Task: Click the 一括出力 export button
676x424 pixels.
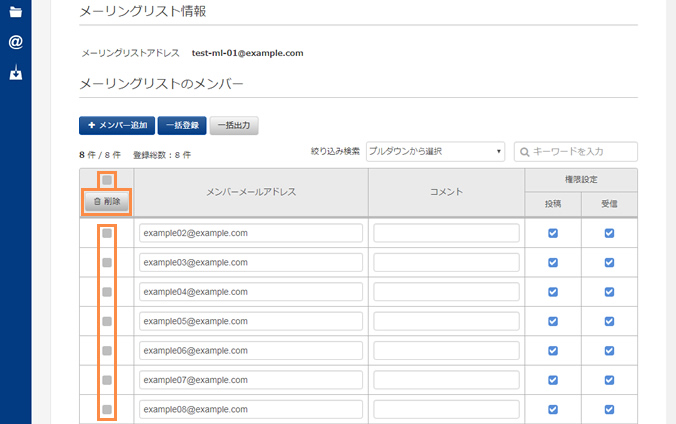Action: coord(234,126)
